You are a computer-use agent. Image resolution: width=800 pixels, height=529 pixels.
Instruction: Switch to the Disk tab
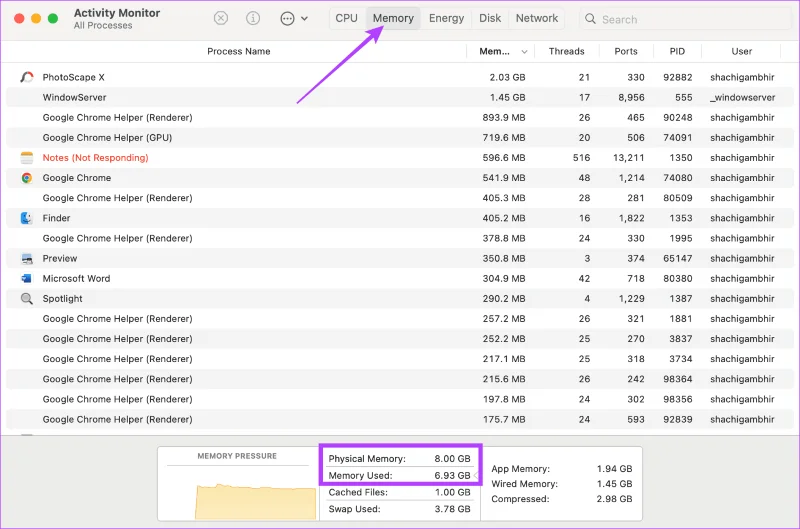click(490, 18)
